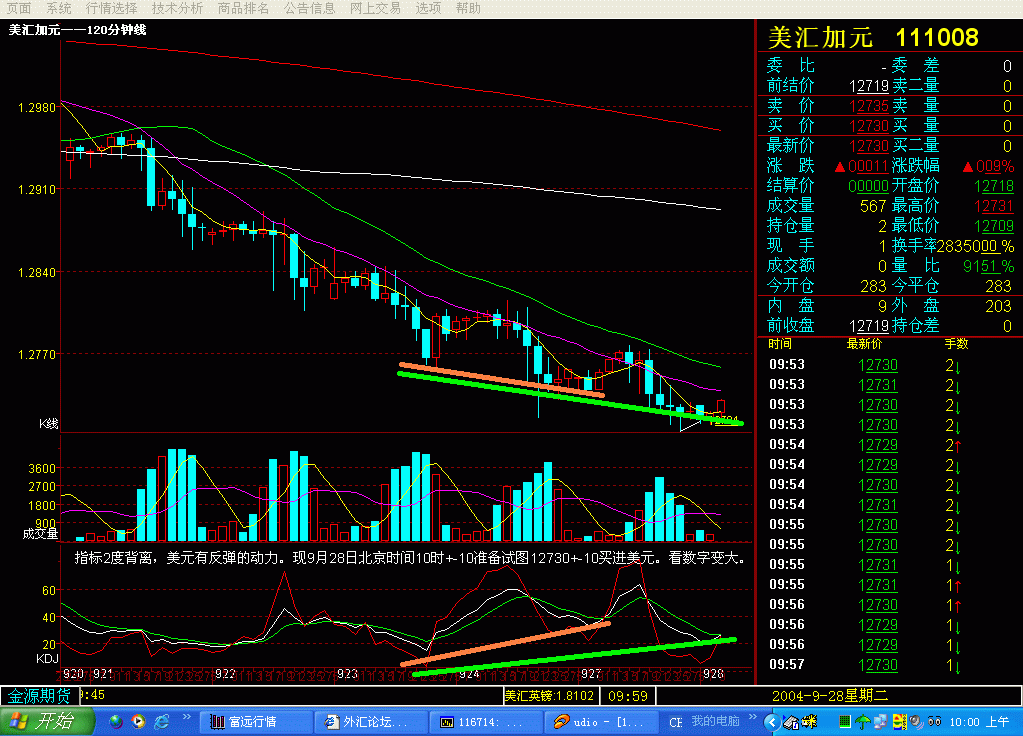The width and height of the screenshot is (1023, 736).
Task: Open 我的电脑 toolbar on taskbar
Action: (x=715, y=721)
